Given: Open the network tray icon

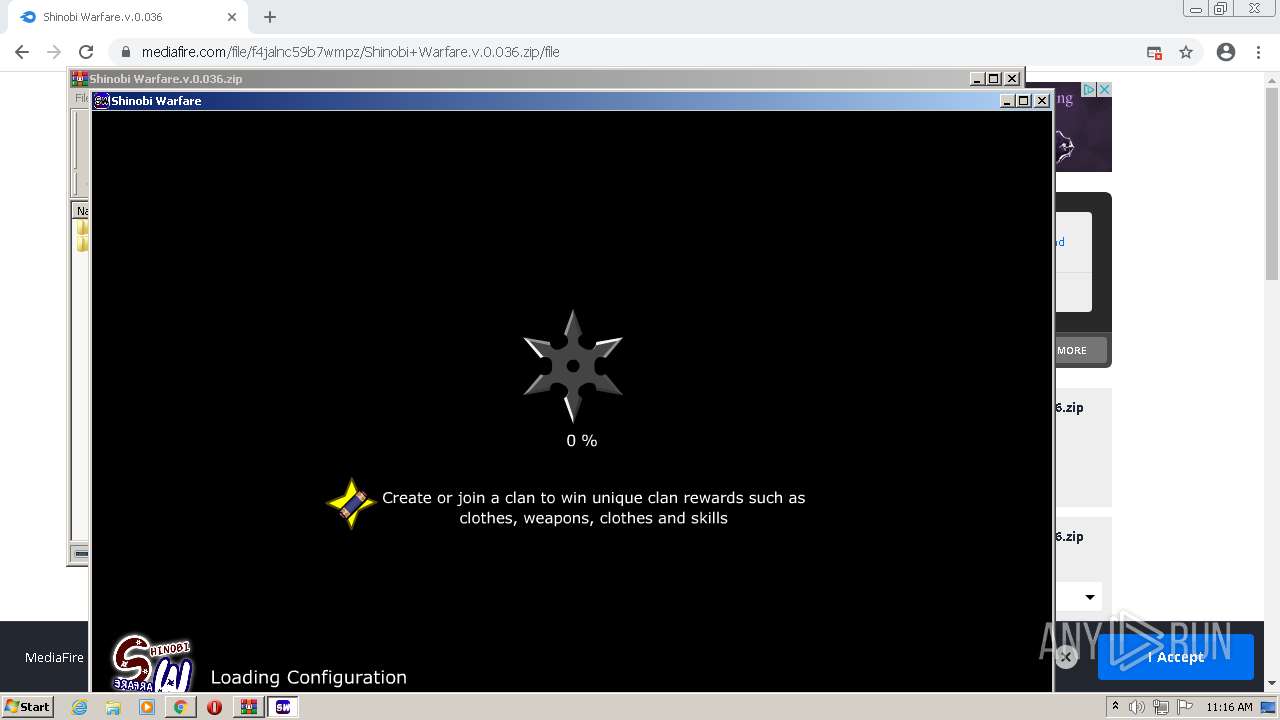Looking at the screenshot, I should click(x=1160, y=707).
